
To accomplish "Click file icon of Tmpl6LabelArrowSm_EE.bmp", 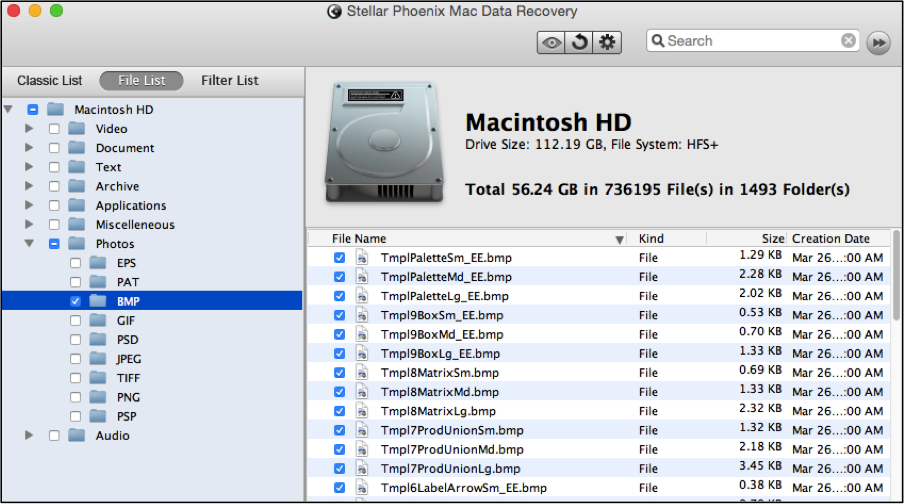I will point(361,487).
